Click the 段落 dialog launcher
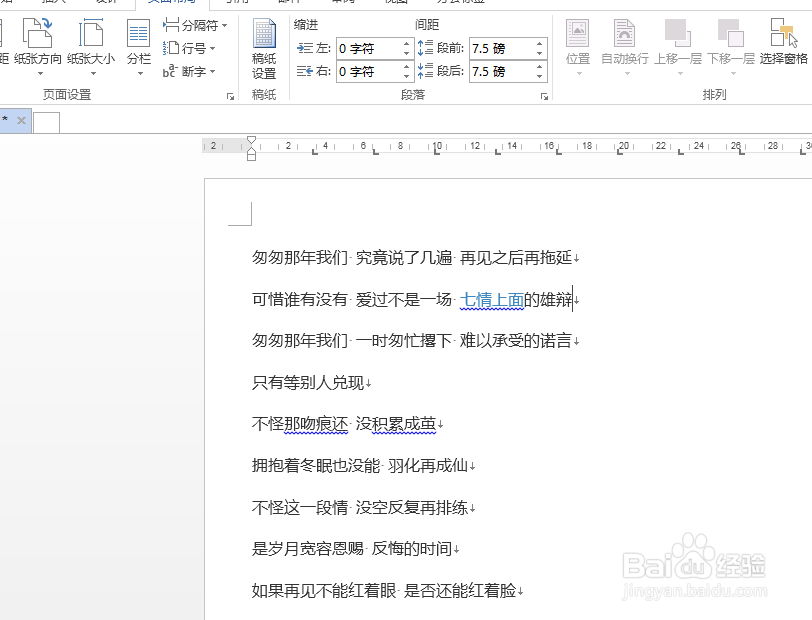 pos(544,96)
